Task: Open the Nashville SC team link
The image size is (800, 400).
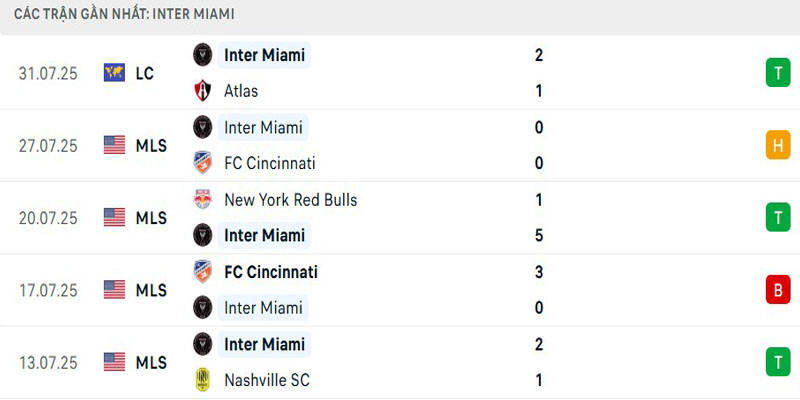Action: point(267,380)
